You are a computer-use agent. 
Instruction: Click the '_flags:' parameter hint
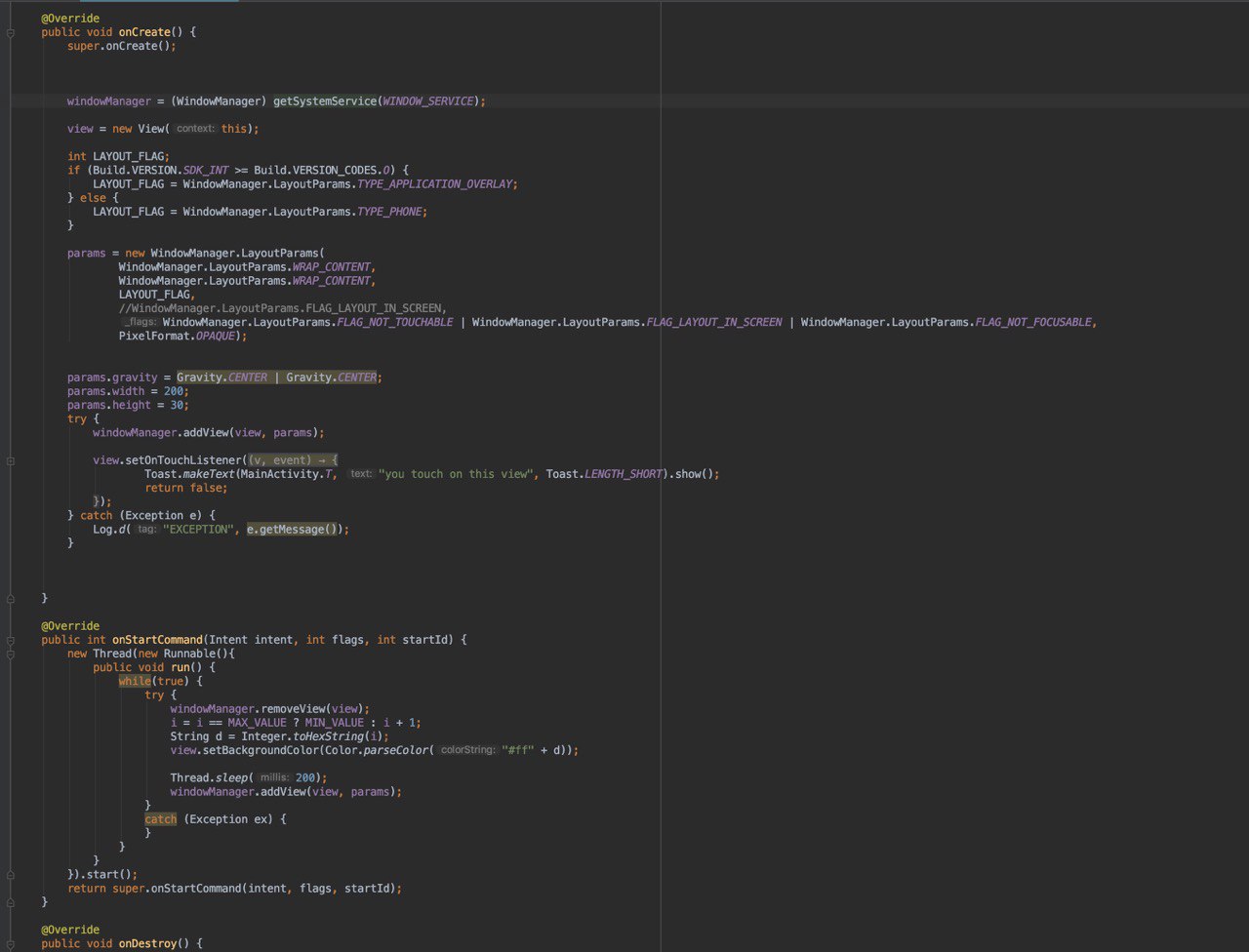tap(140, 322)
